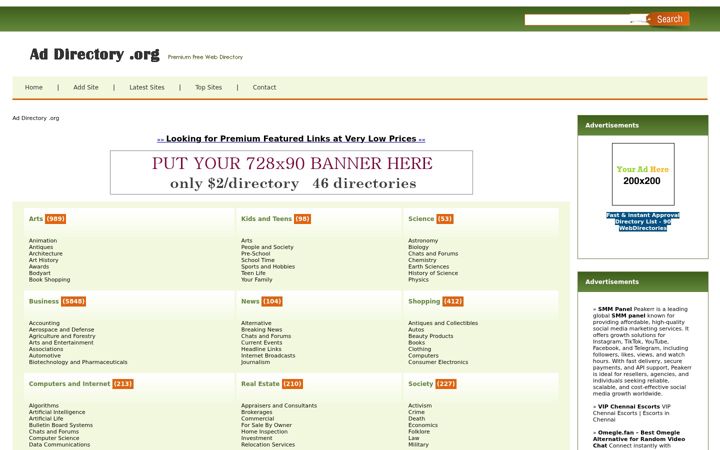Open the News category heading

pos(250,301)
